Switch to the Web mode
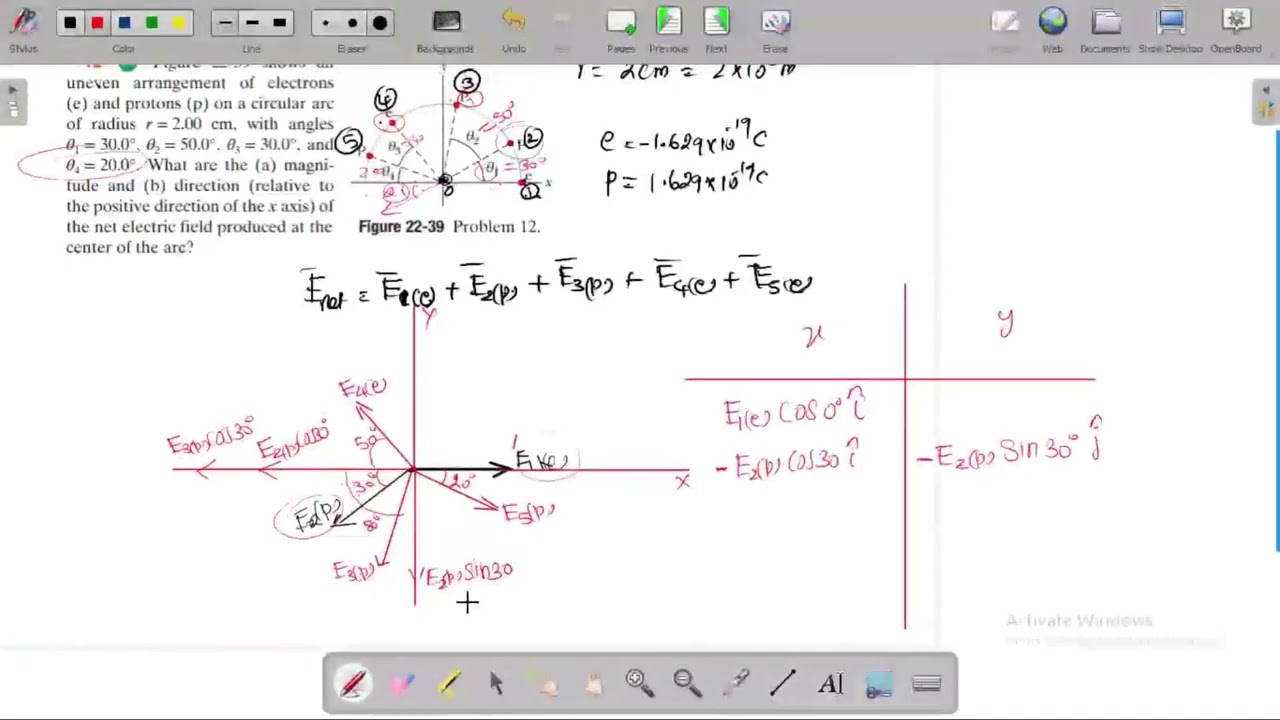 (x=1052, y=28)
